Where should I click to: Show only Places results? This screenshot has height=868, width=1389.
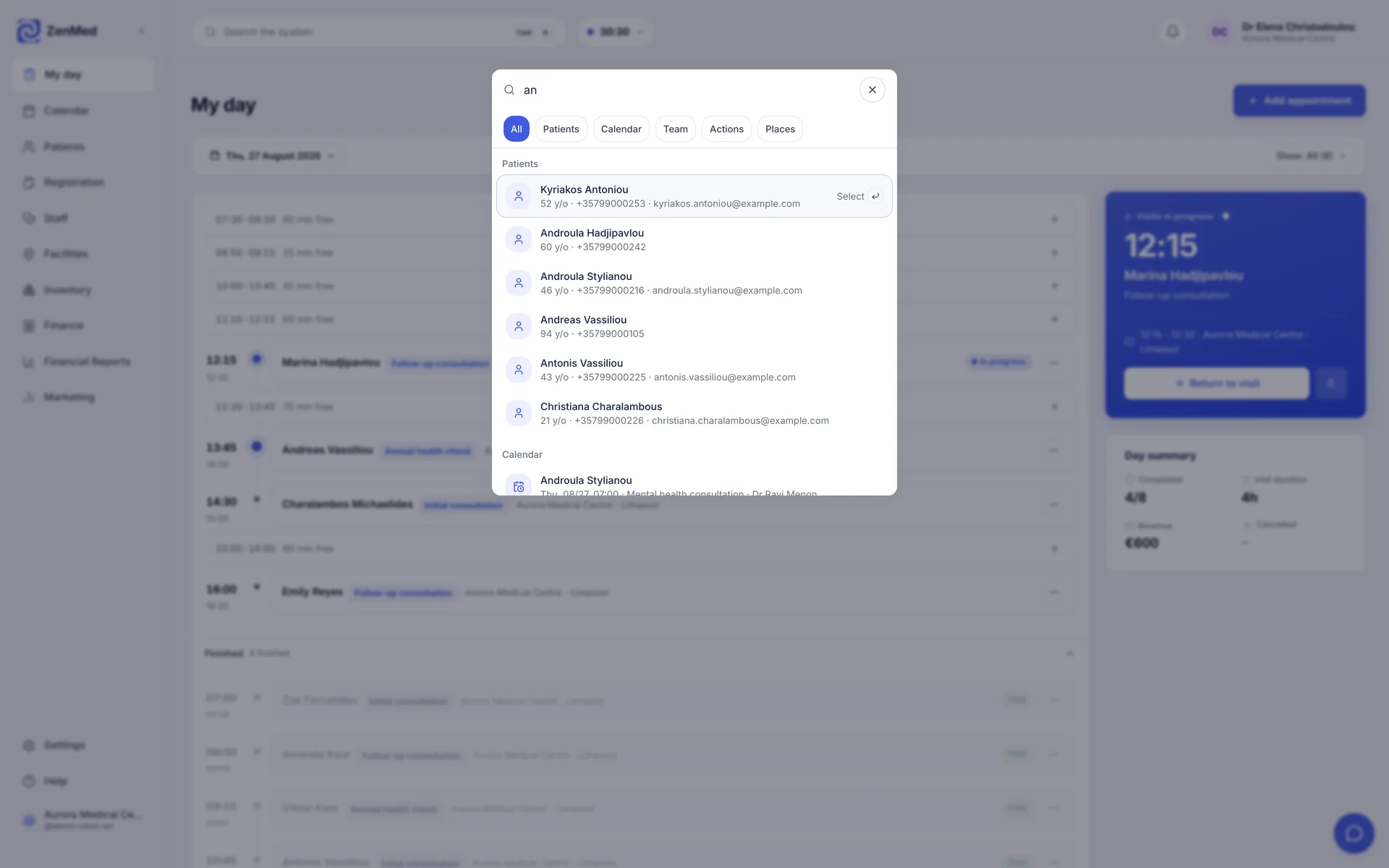click(780, 129)
